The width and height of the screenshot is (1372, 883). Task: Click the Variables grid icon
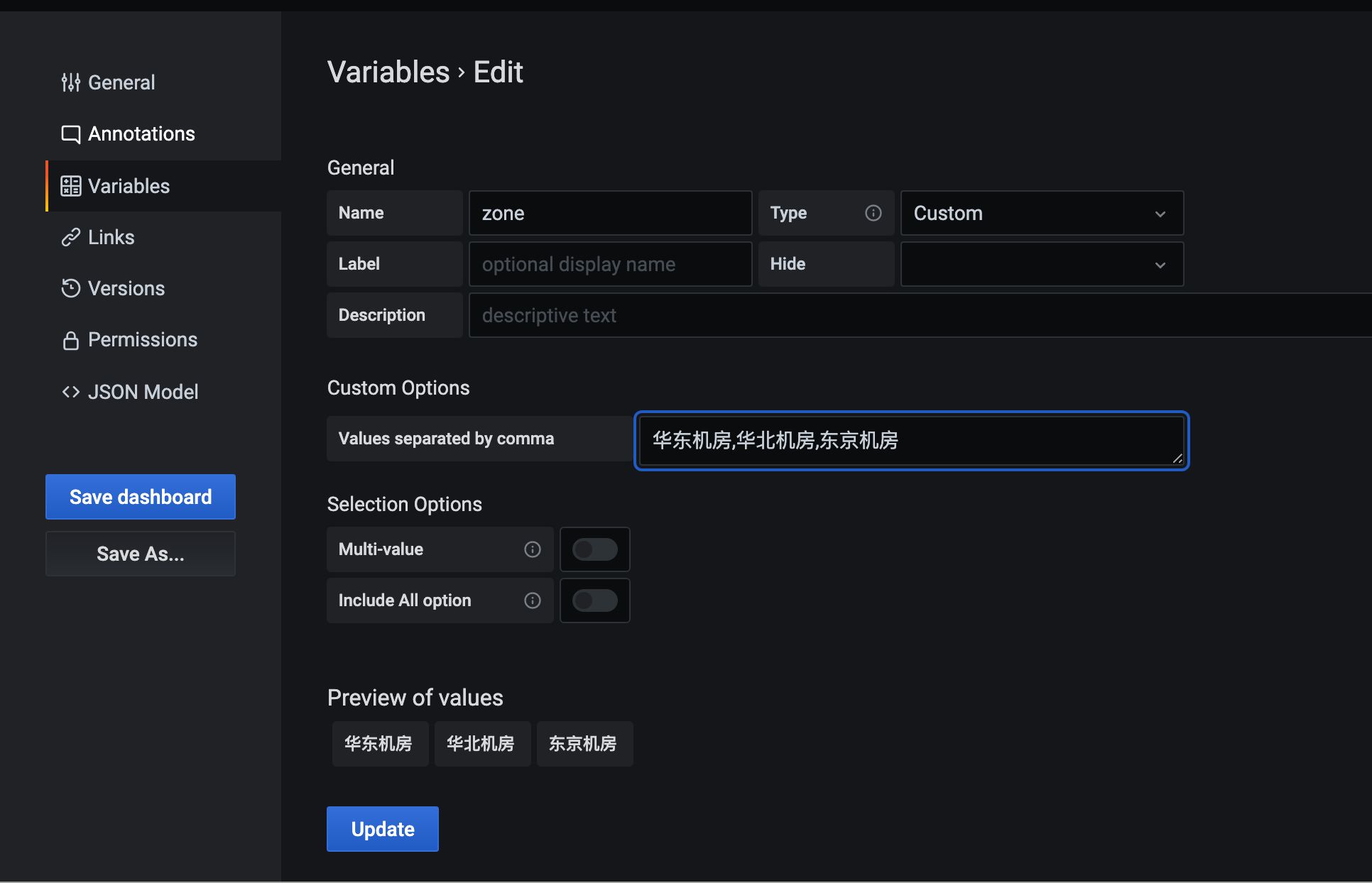tap(70, 186)
